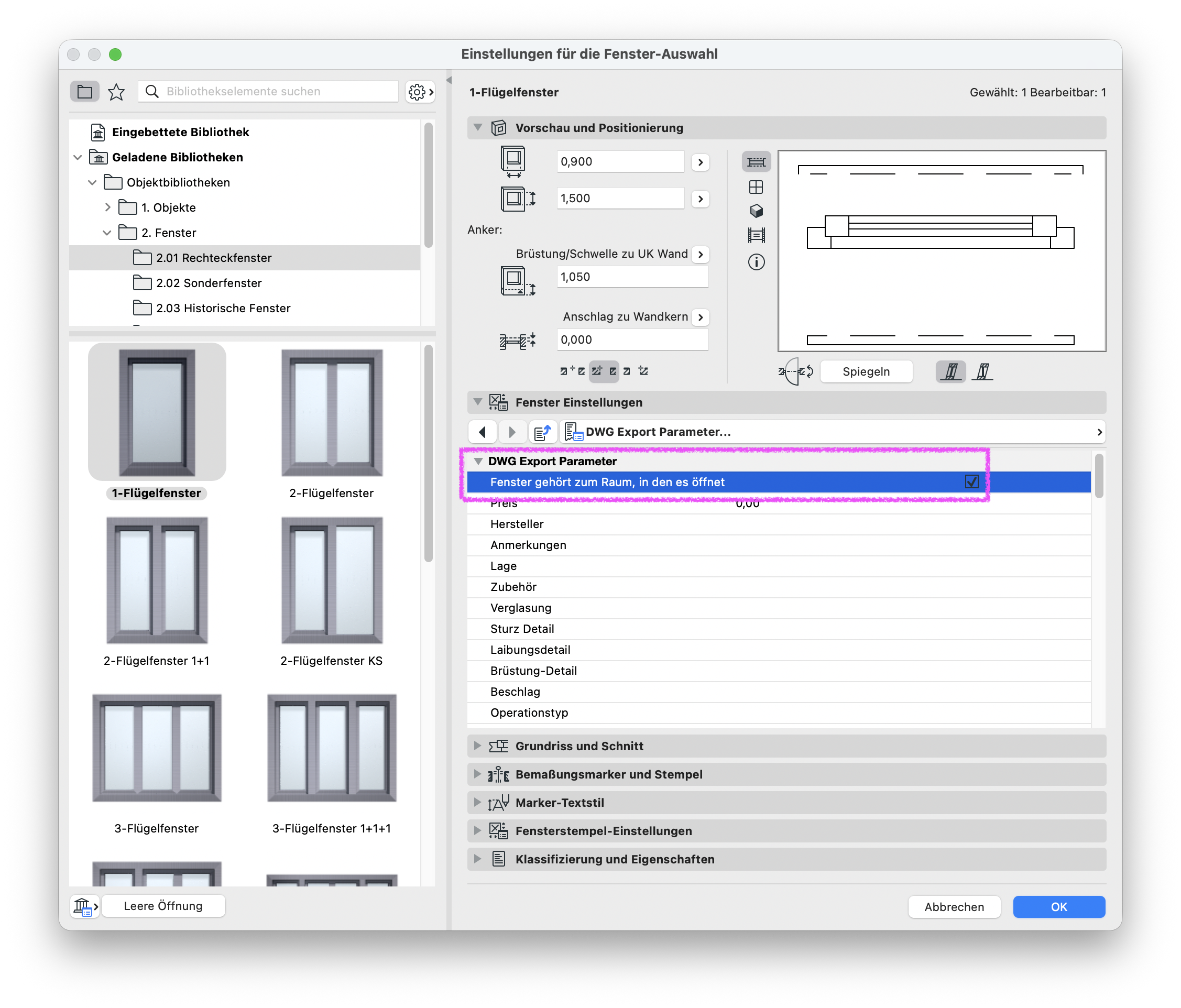Show elevation view preview icon
Image resolution: width=1181 pixels, height=1008 pixels.
click(x=756, y=187)
